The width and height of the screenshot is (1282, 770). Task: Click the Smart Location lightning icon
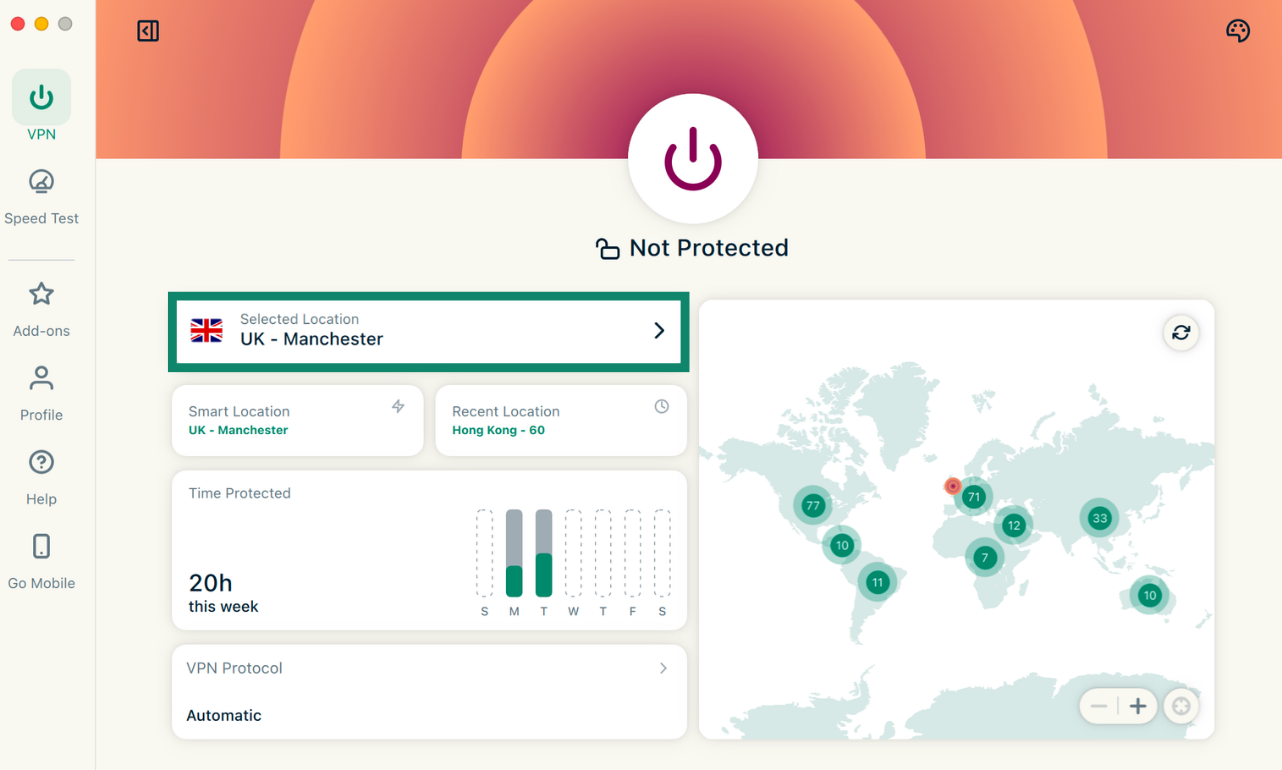point(398,406)
